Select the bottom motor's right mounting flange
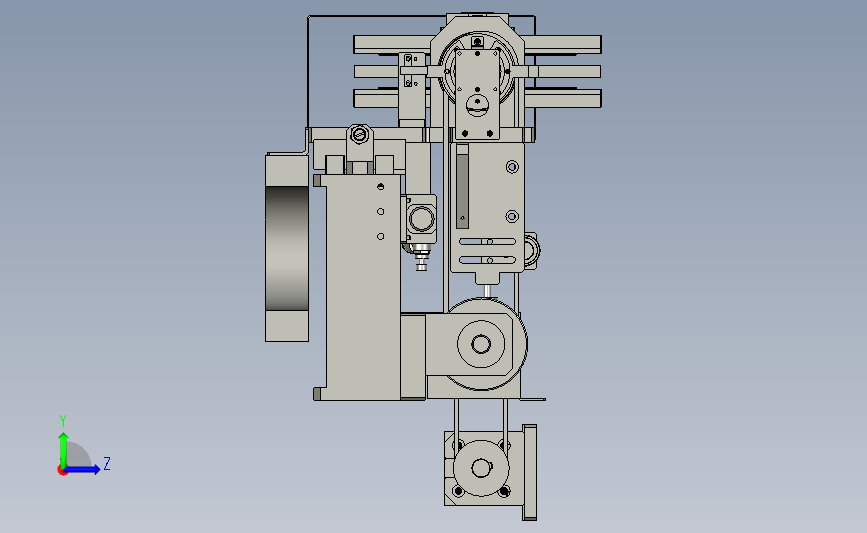867x533 pixels. coord(529,472)
